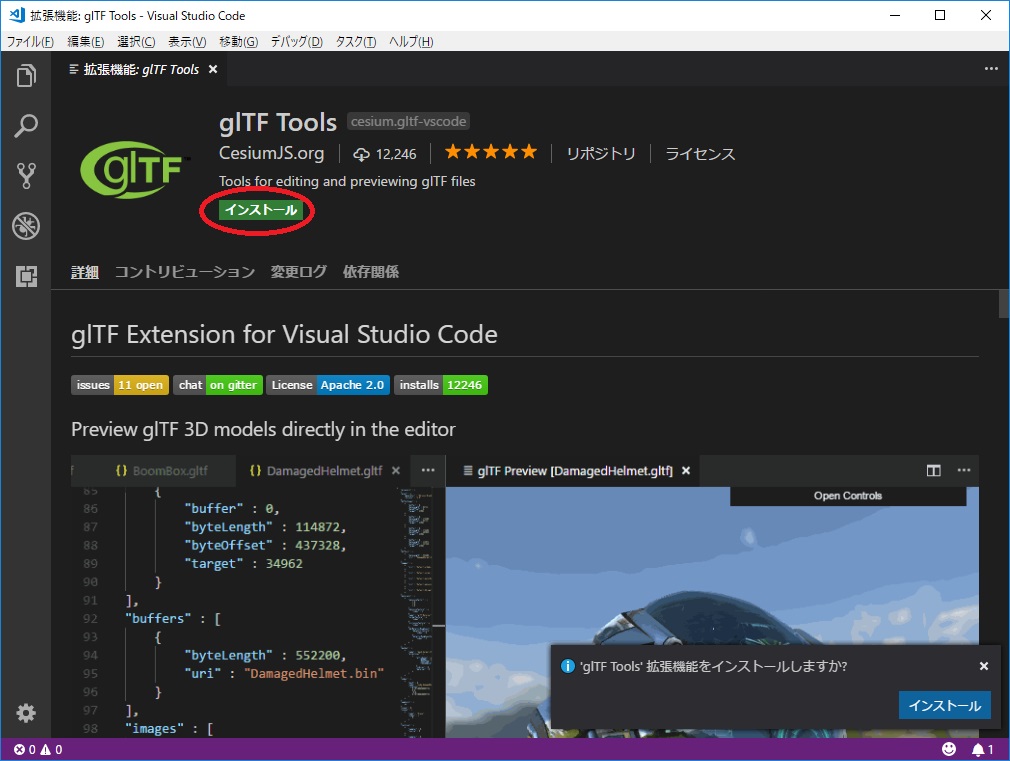
Task: Open the editor more actions menu
Action: [x=991, y=68]
